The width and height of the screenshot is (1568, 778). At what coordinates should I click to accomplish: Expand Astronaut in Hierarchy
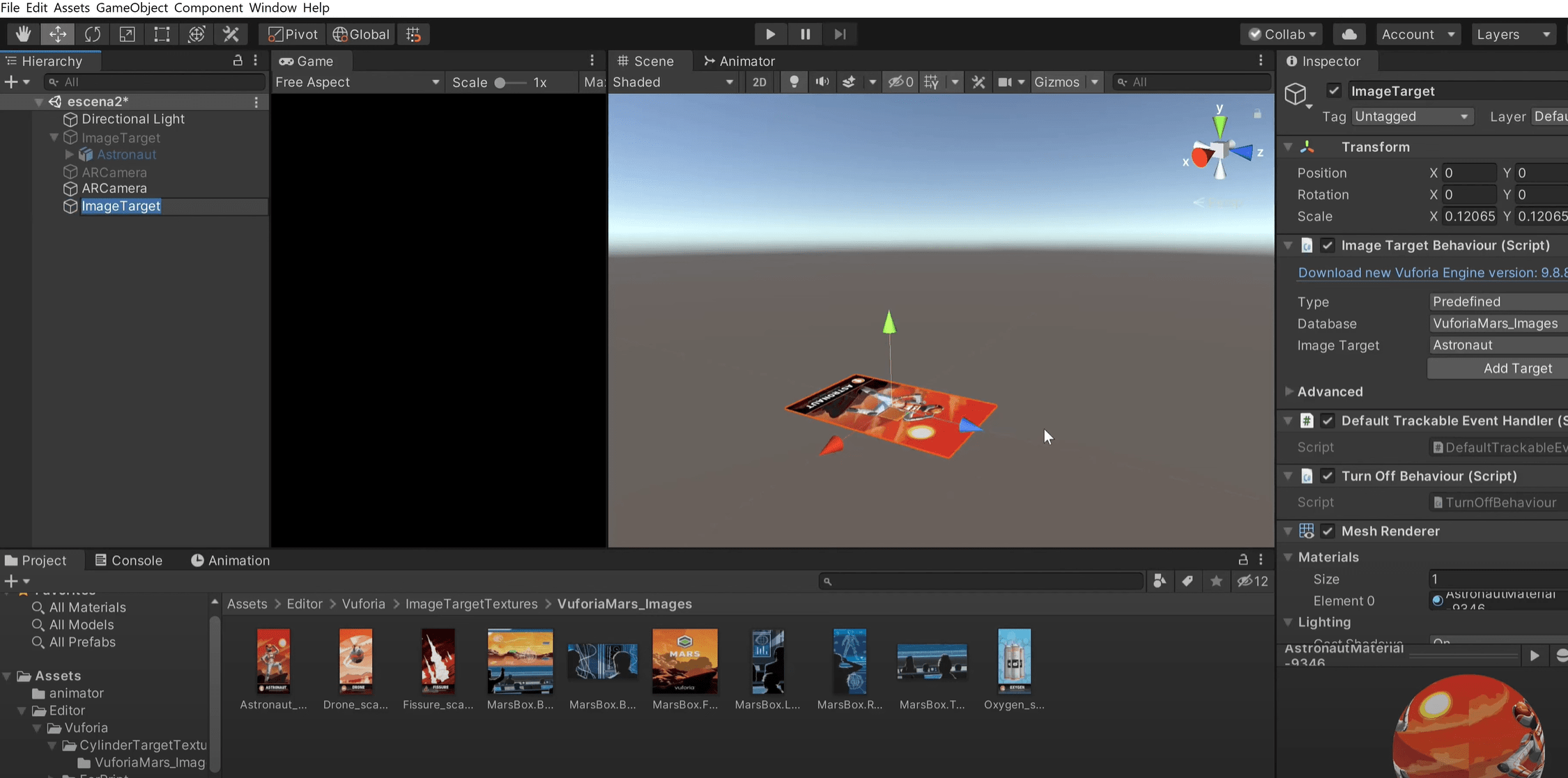coord(69,155)
